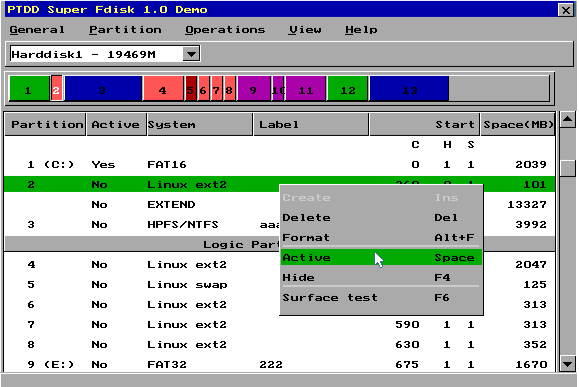Select partition block 6 in disk map
The image size is (579, 387).
203,88
